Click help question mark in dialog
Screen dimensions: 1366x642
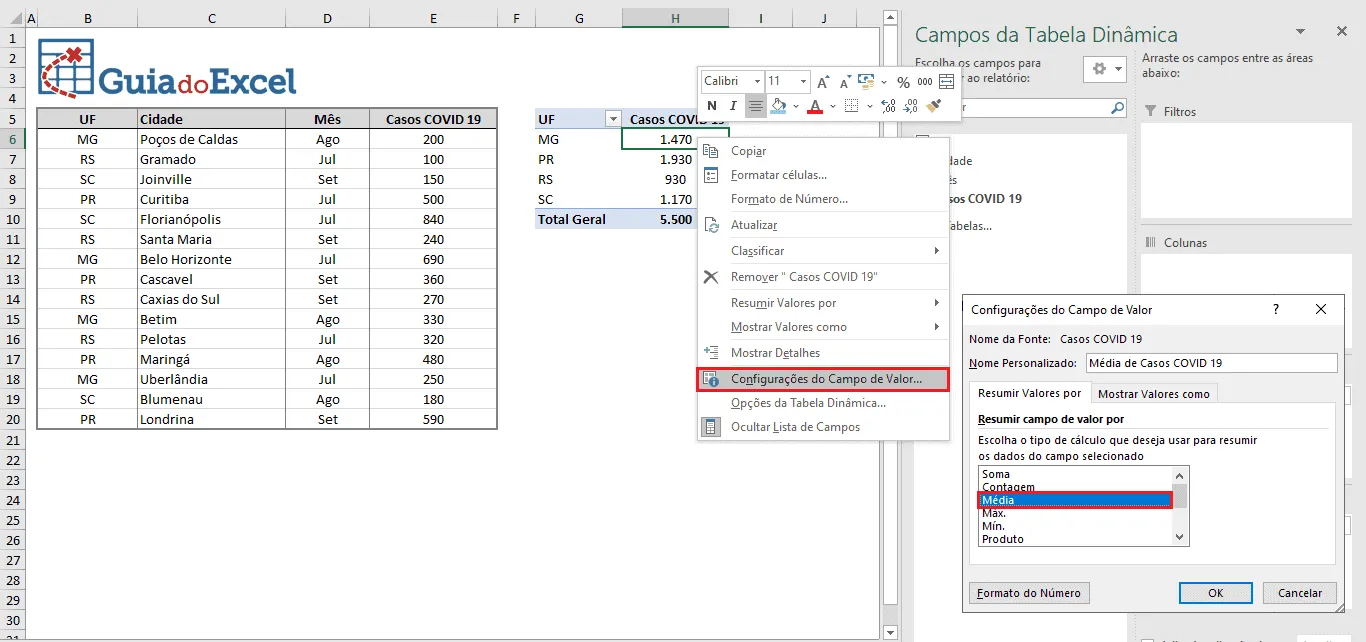(x=1276, y=310)
